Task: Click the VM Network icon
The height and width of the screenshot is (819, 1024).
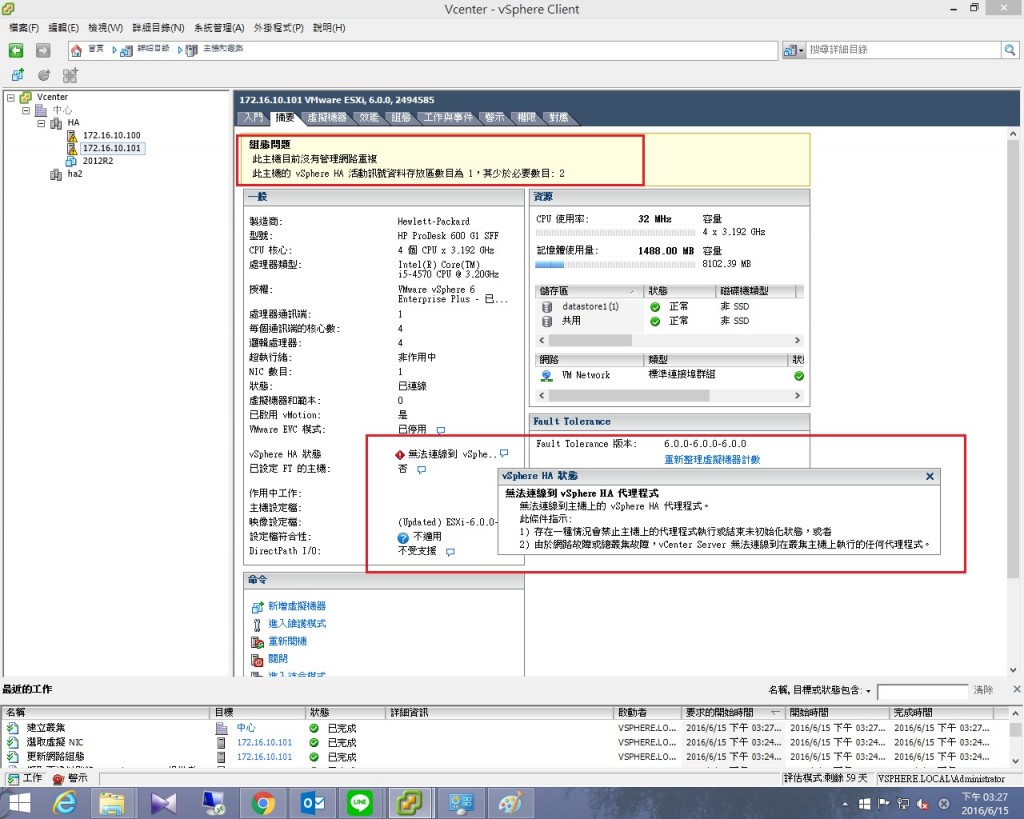Action: [547, 376]
